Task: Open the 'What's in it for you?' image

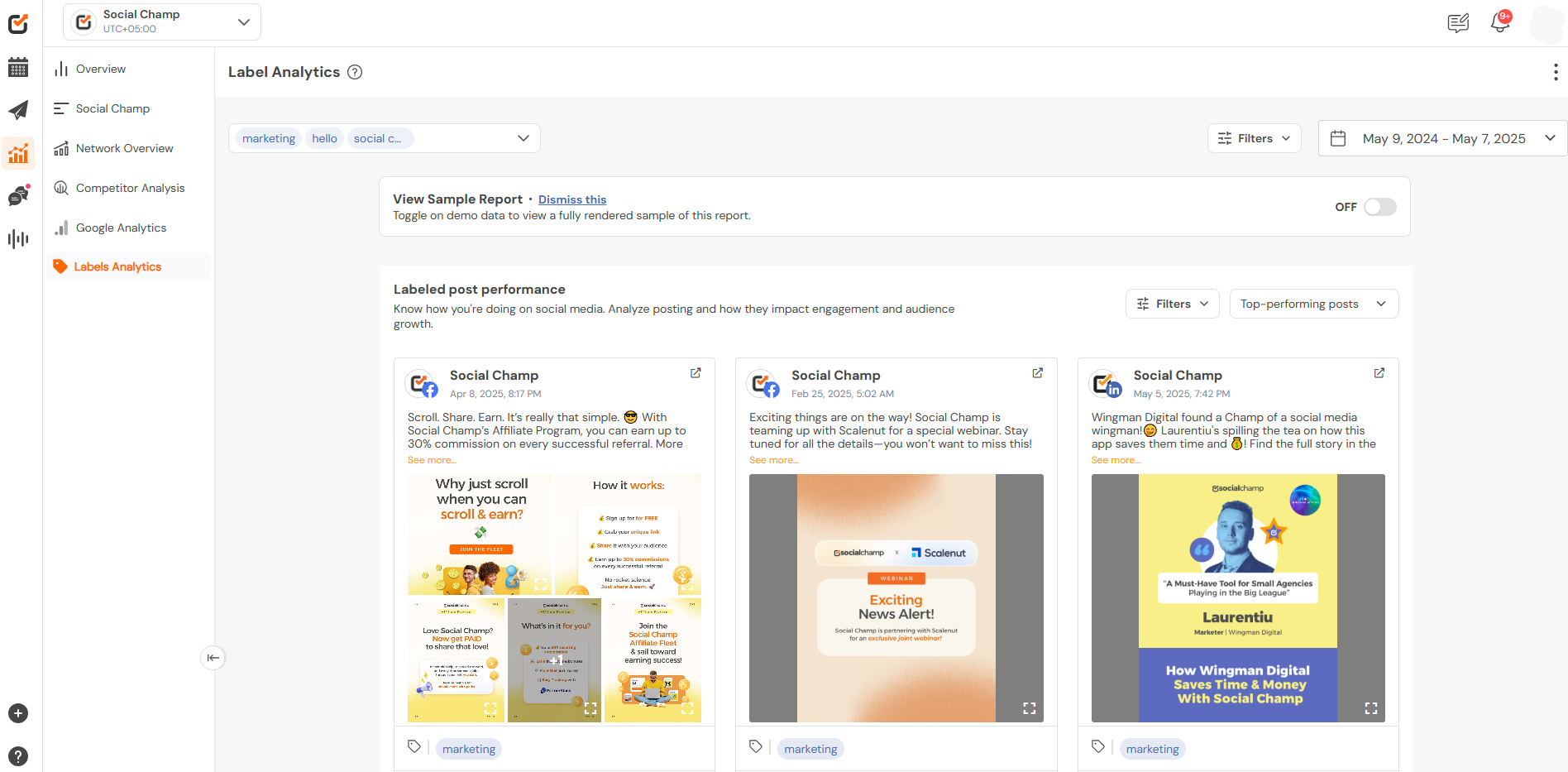Action: [x=555, y=660]
